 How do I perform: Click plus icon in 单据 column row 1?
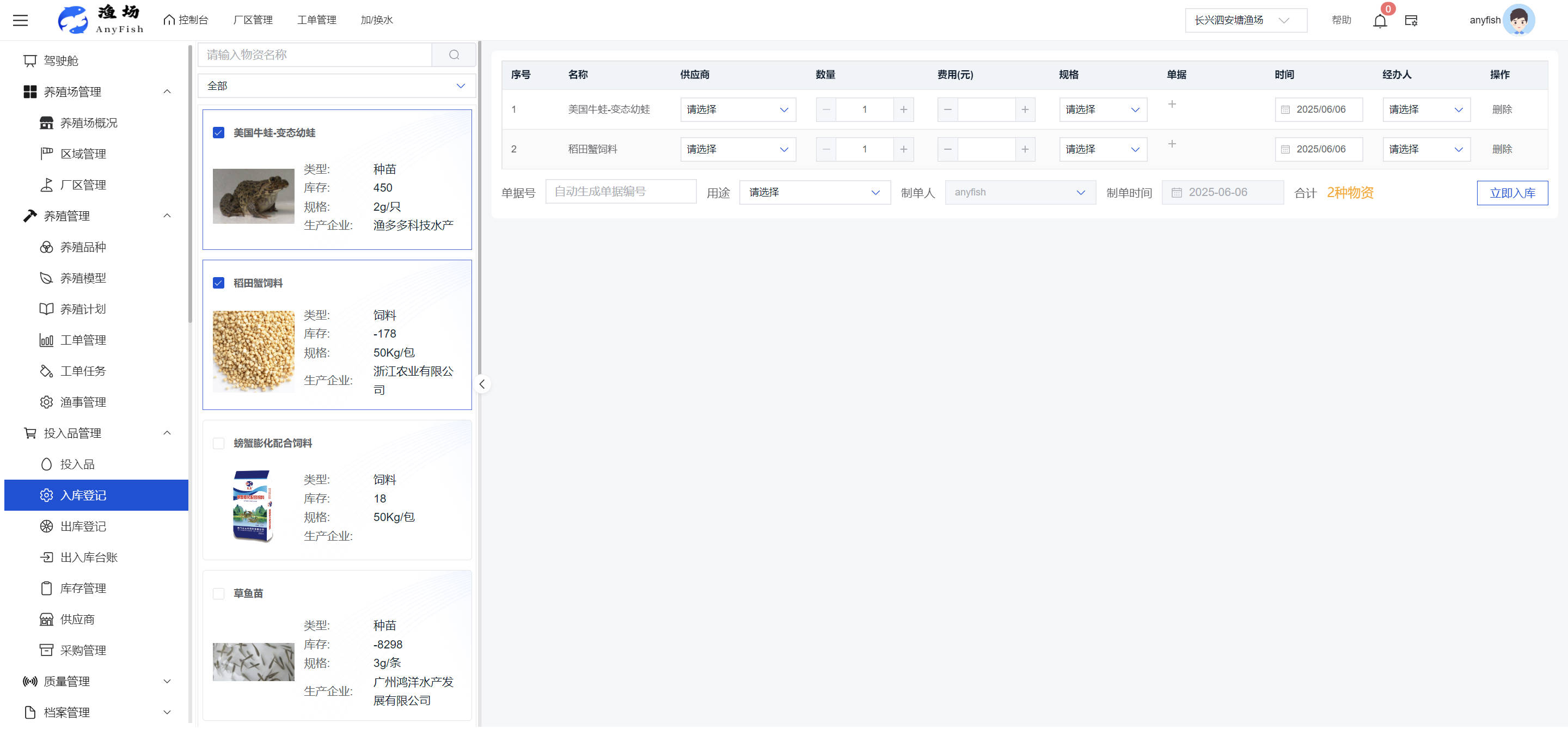[1172, 104]
